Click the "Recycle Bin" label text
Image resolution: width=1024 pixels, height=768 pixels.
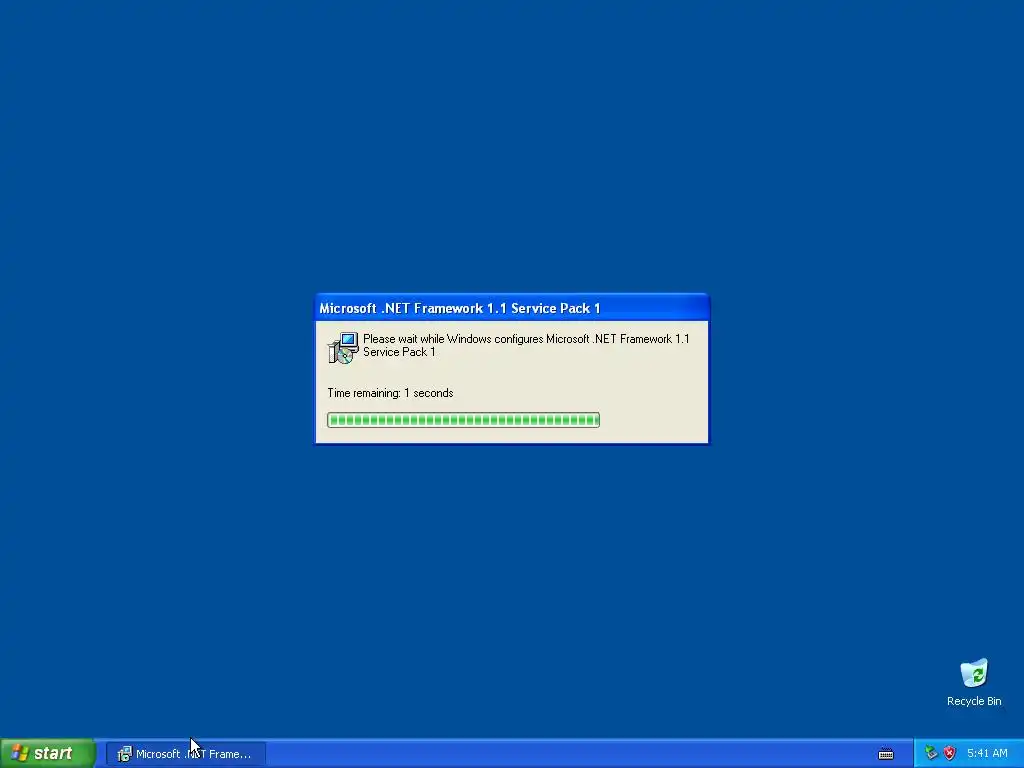click(974, 701)
